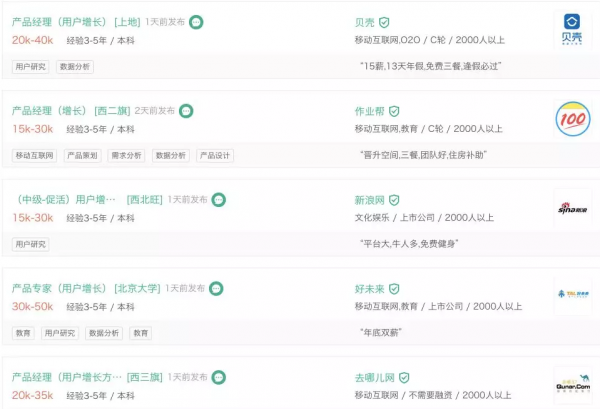This screenshot has width=600, height=409.
Task: Open the TAL 好未来 logo
Action: click(x=572, y=294)
